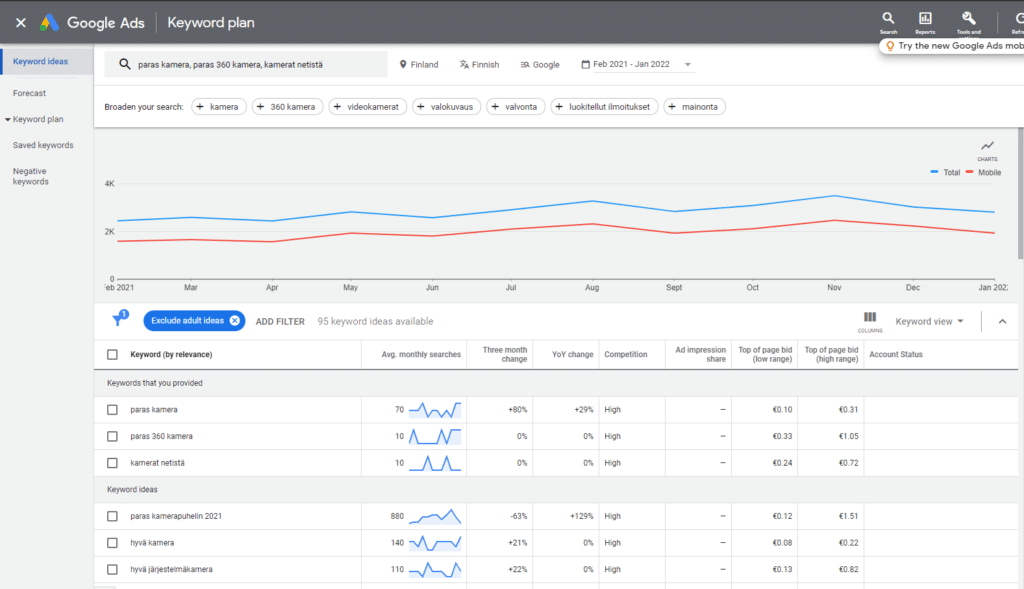Remove the Exclude adult ideas filter chip
The height and width of the screenshot is (589, 1024).
coord(235,321)
